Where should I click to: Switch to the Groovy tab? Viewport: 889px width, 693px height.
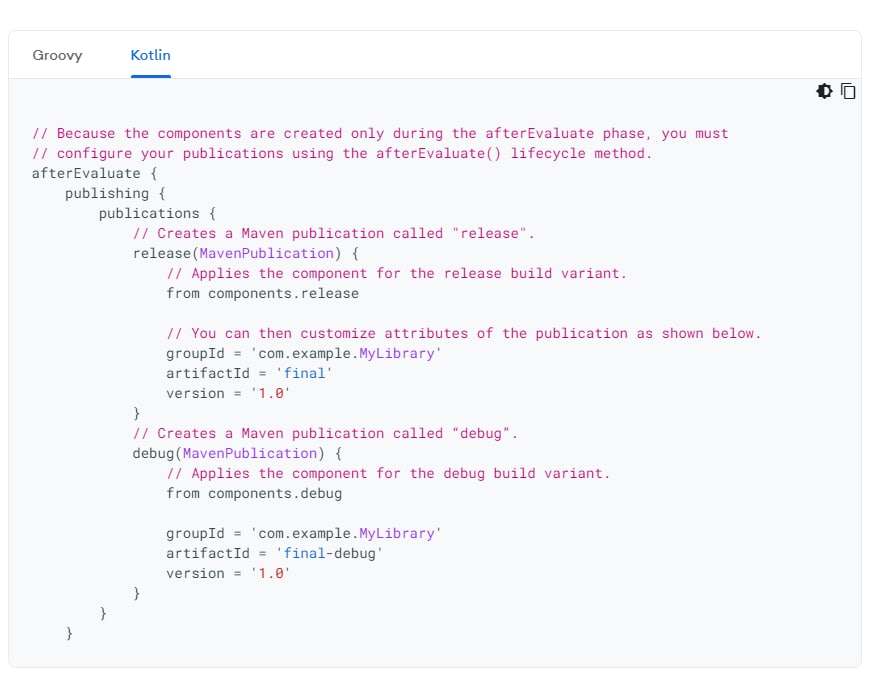(x=57, y=55)
